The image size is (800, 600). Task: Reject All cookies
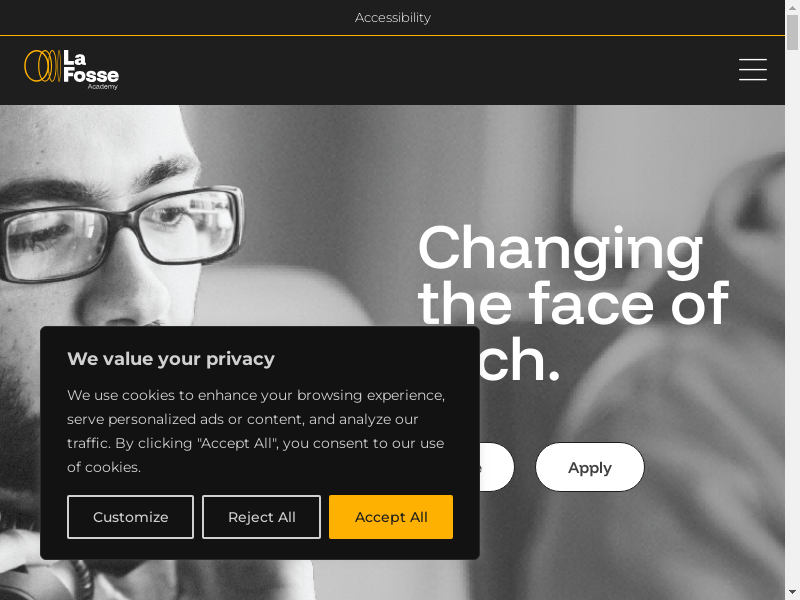[262, 517]
